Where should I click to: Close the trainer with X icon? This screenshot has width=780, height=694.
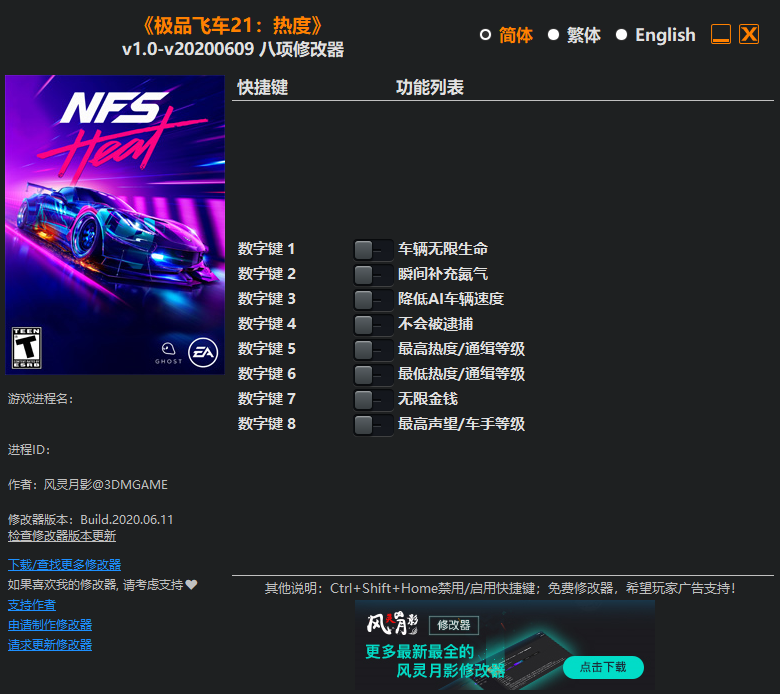pos(749,34)
